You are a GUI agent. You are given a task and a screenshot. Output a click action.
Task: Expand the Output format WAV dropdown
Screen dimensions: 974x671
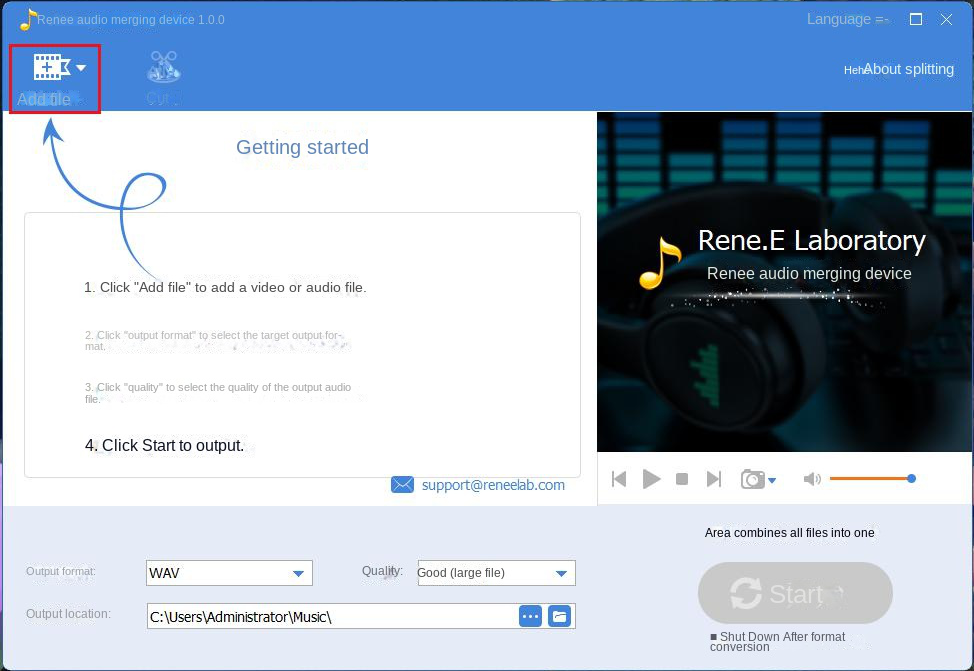[x=297, y=573]
